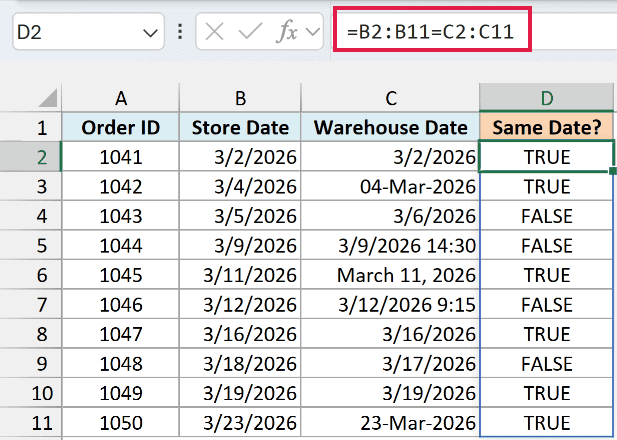The width and height of the screenshot is (617, 440).
Task: Select cell with Order ID 1041
Action: tap(121, 157)
